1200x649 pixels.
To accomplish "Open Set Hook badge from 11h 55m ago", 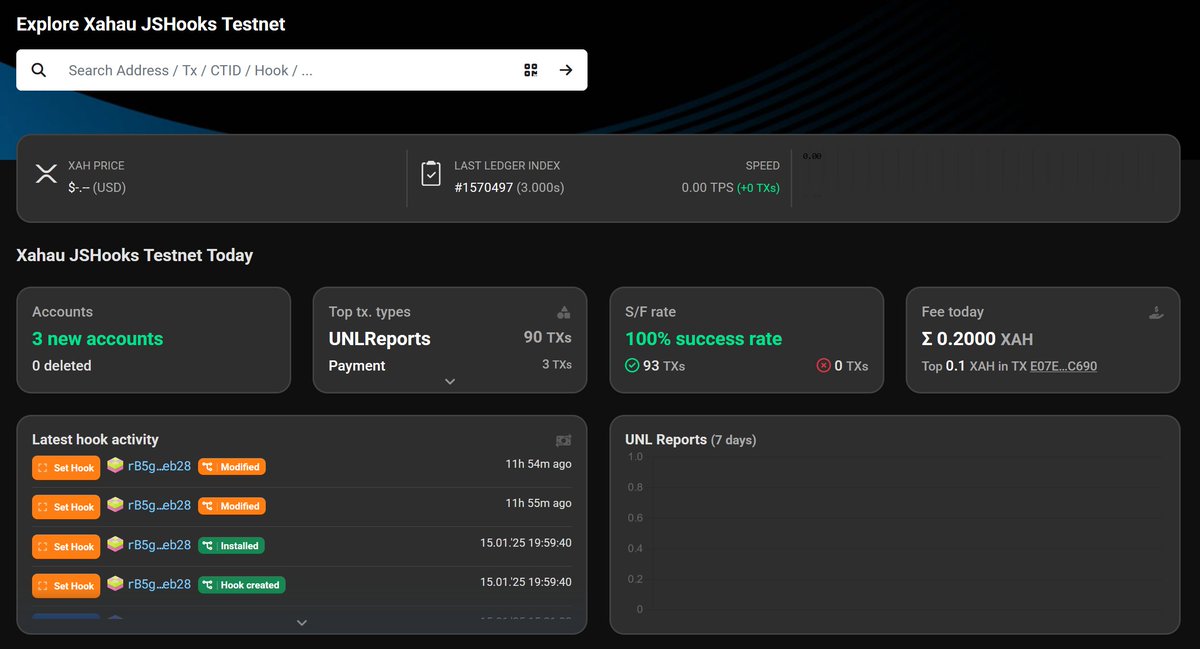I will tap(66, 507).
